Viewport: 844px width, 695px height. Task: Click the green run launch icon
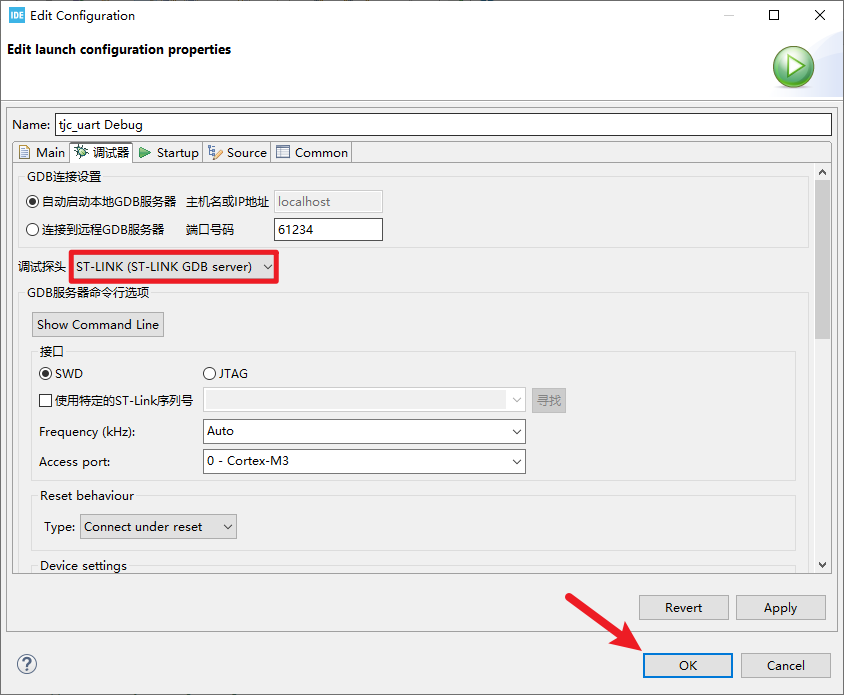pos(793,67)
